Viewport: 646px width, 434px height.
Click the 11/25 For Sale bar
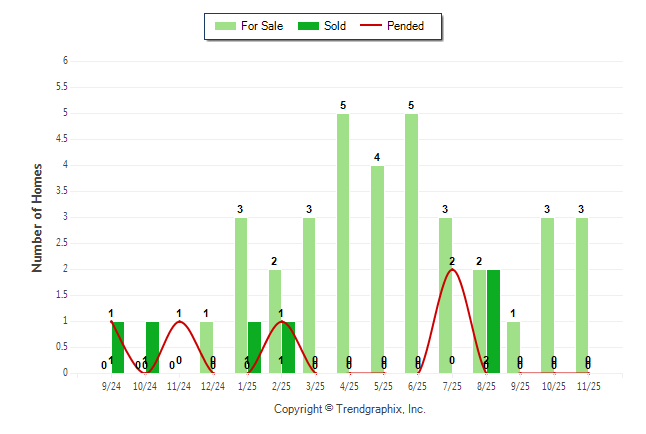(x=582, y=295)
